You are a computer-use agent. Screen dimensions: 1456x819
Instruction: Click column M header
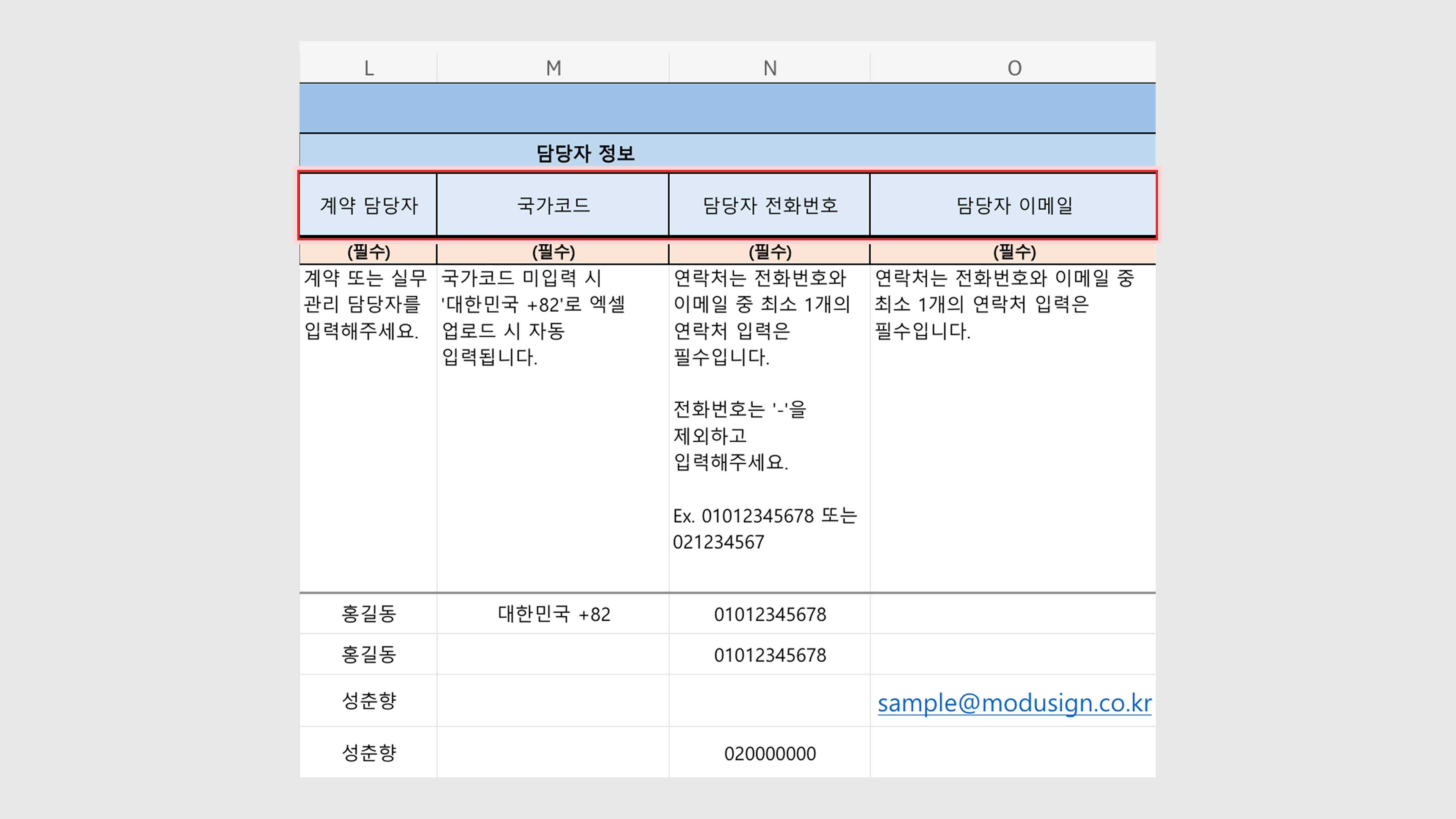[553, 68]
